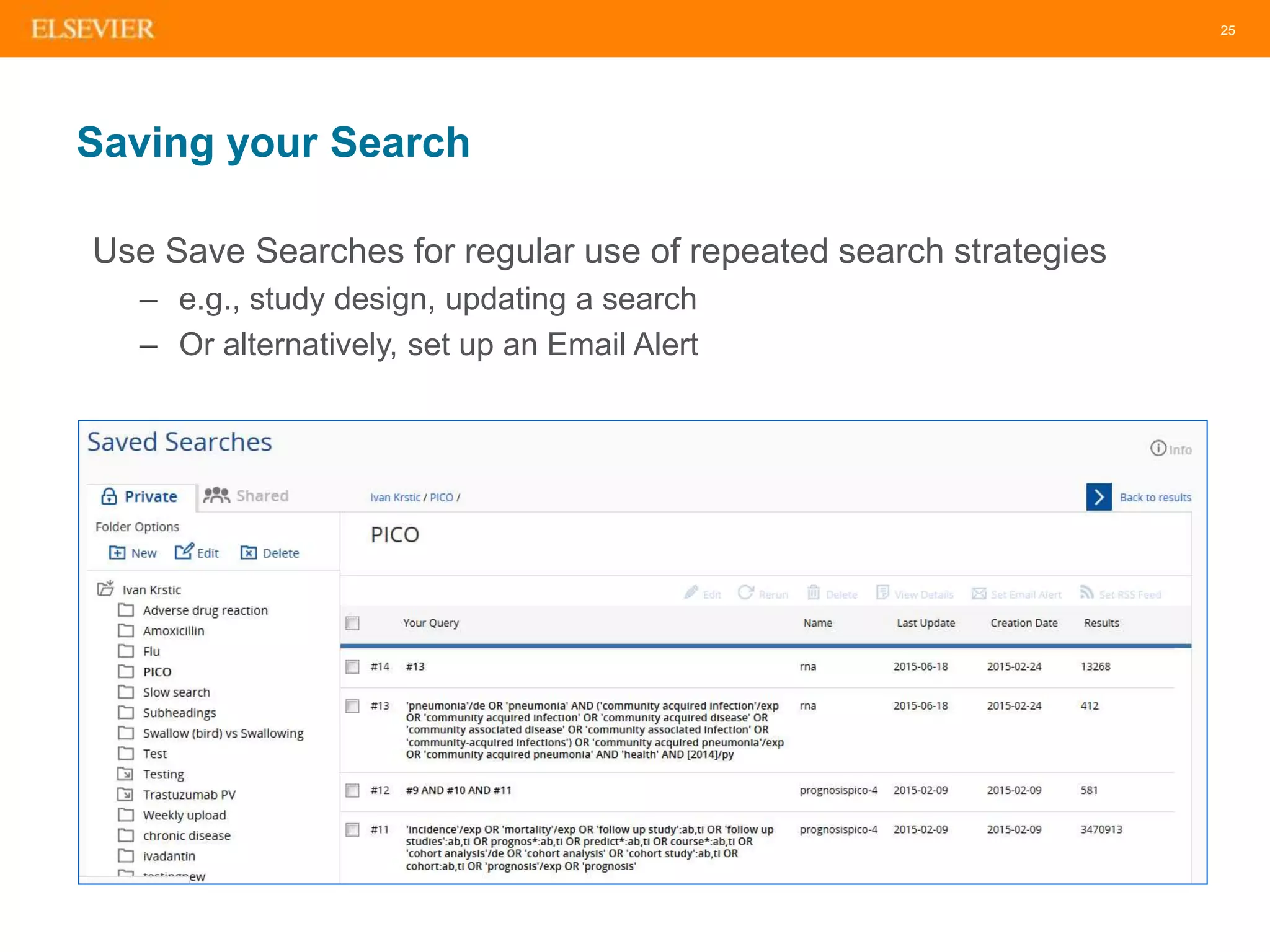
Task: Click the 3470913 results value
Action: pyautogui.click(x=1101, y=829)
